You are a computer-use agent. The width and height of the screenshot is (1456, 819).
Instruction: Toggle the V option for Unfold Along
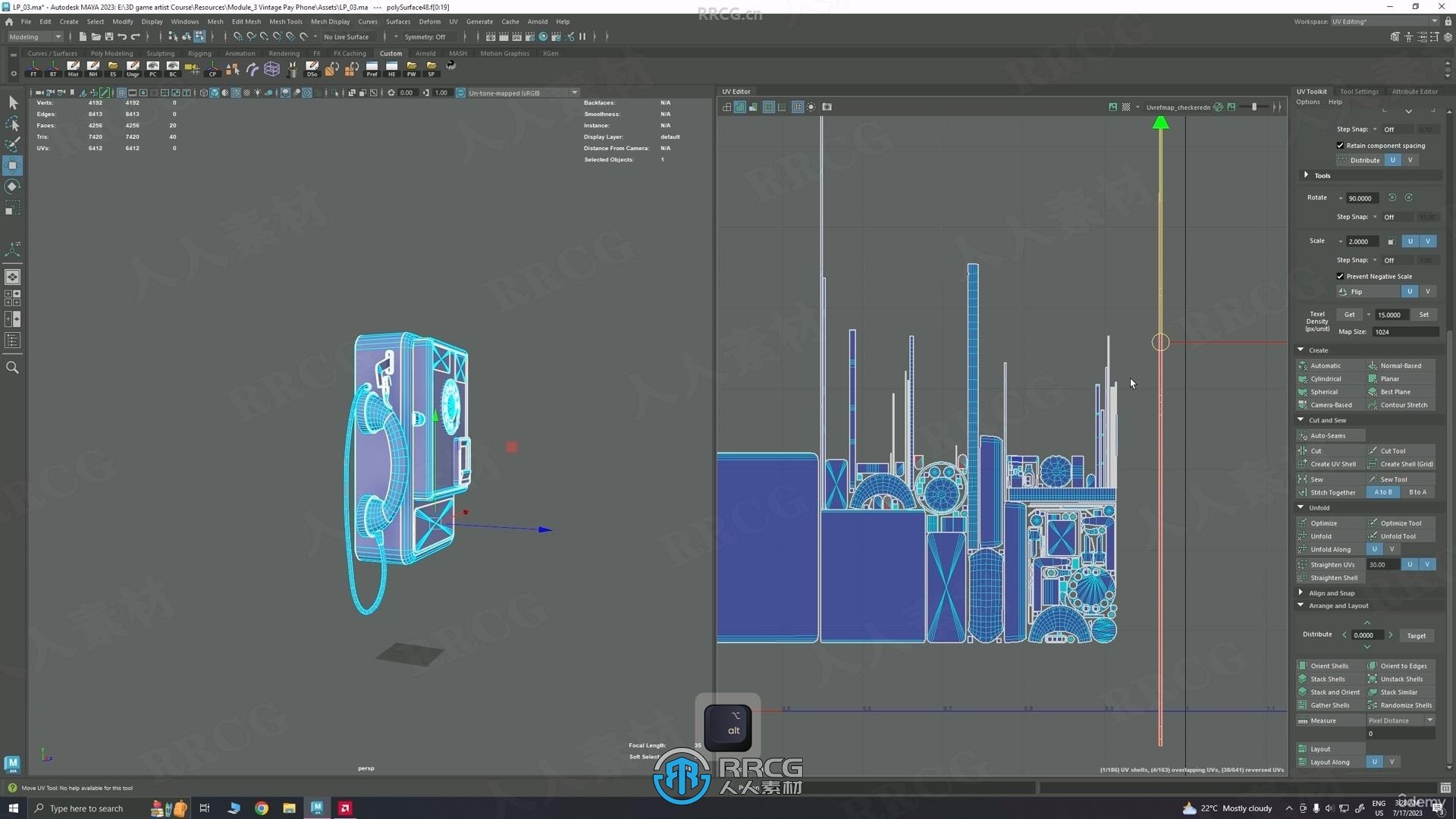click(1392, 549)
